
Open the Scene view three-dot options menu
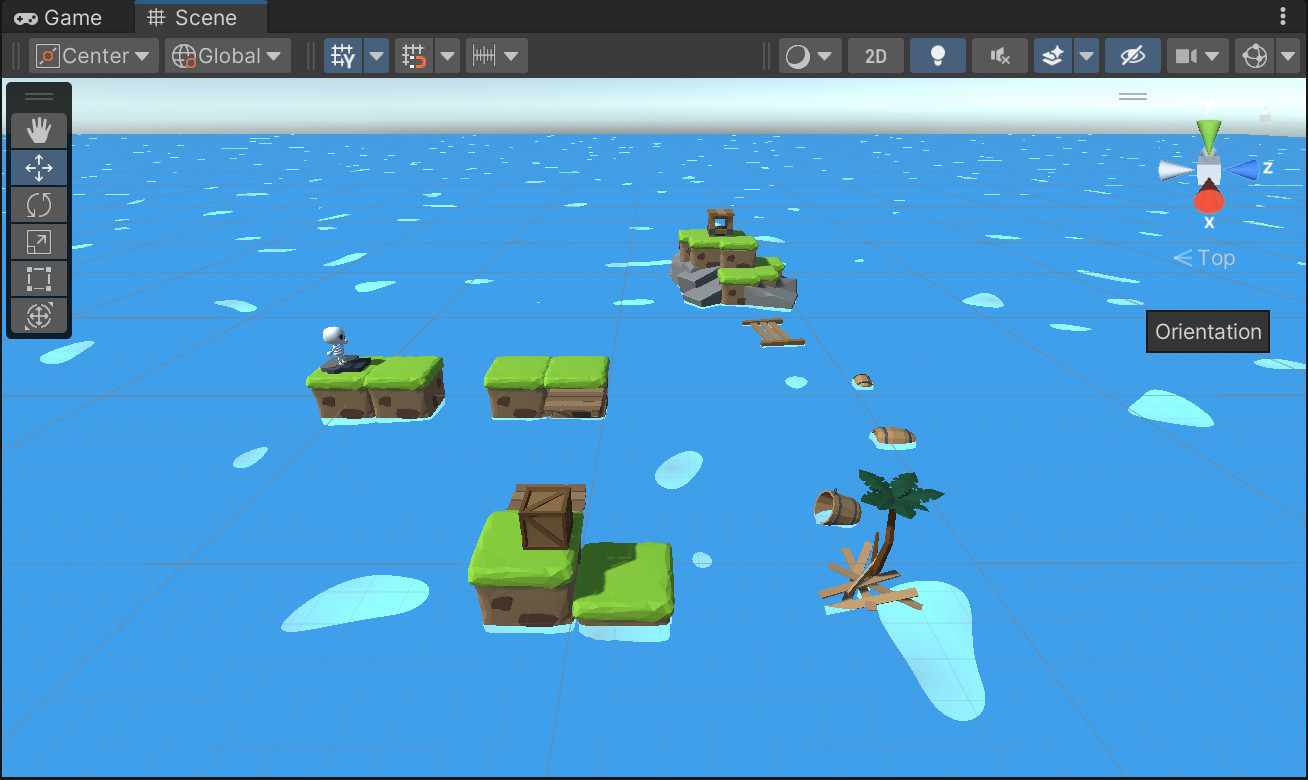coord(1283,17)
